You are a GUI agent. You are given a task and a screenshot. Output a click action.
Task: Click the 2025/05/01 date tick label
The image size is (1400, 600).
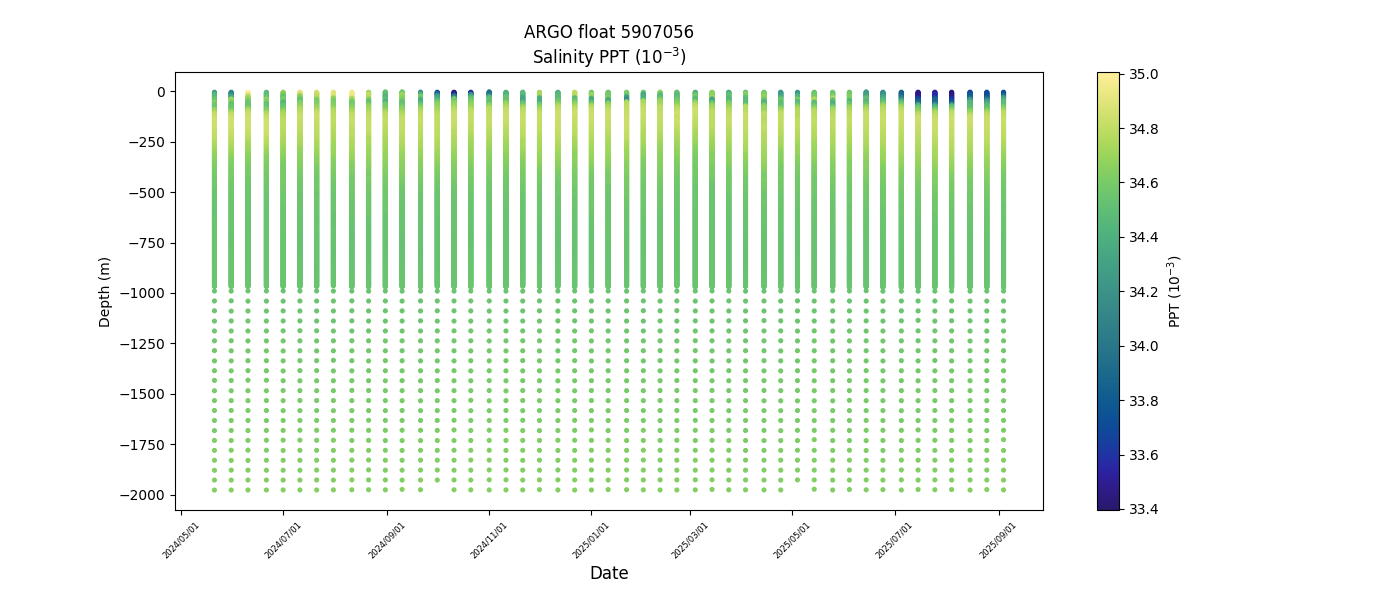794,539
